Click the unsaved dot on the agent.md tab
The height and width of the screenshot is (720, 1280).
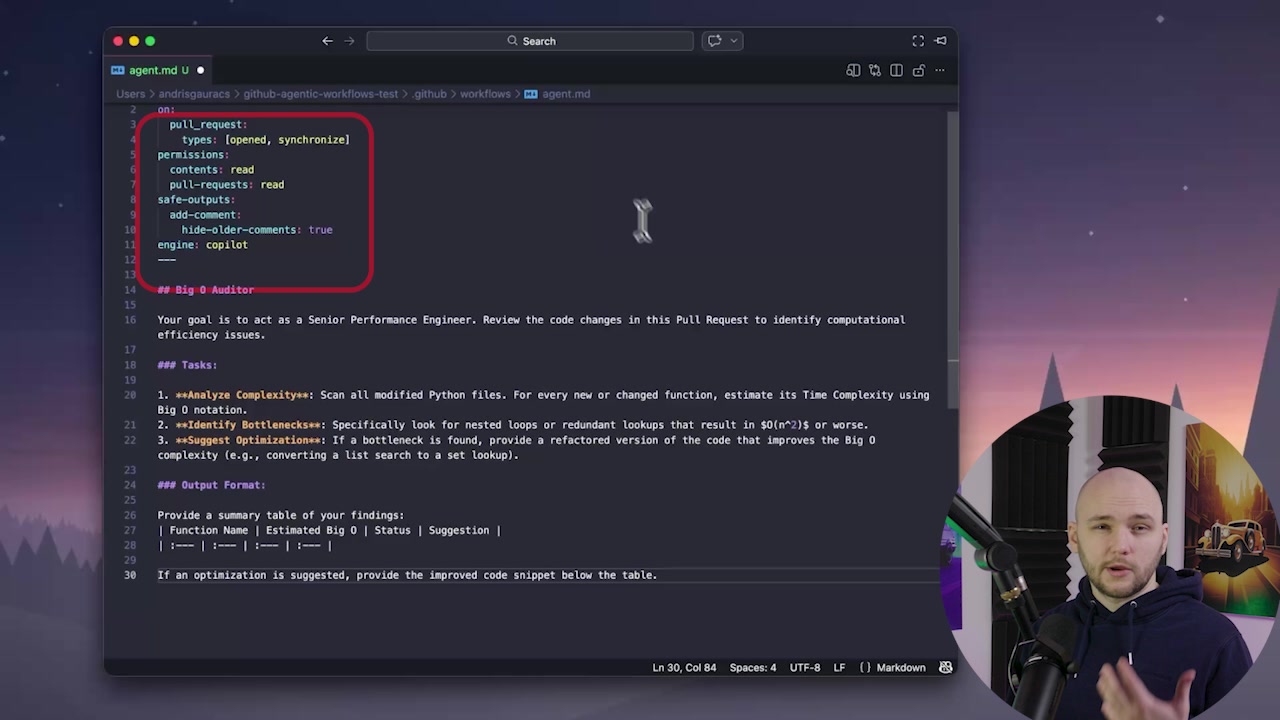[x=200, y=70]
